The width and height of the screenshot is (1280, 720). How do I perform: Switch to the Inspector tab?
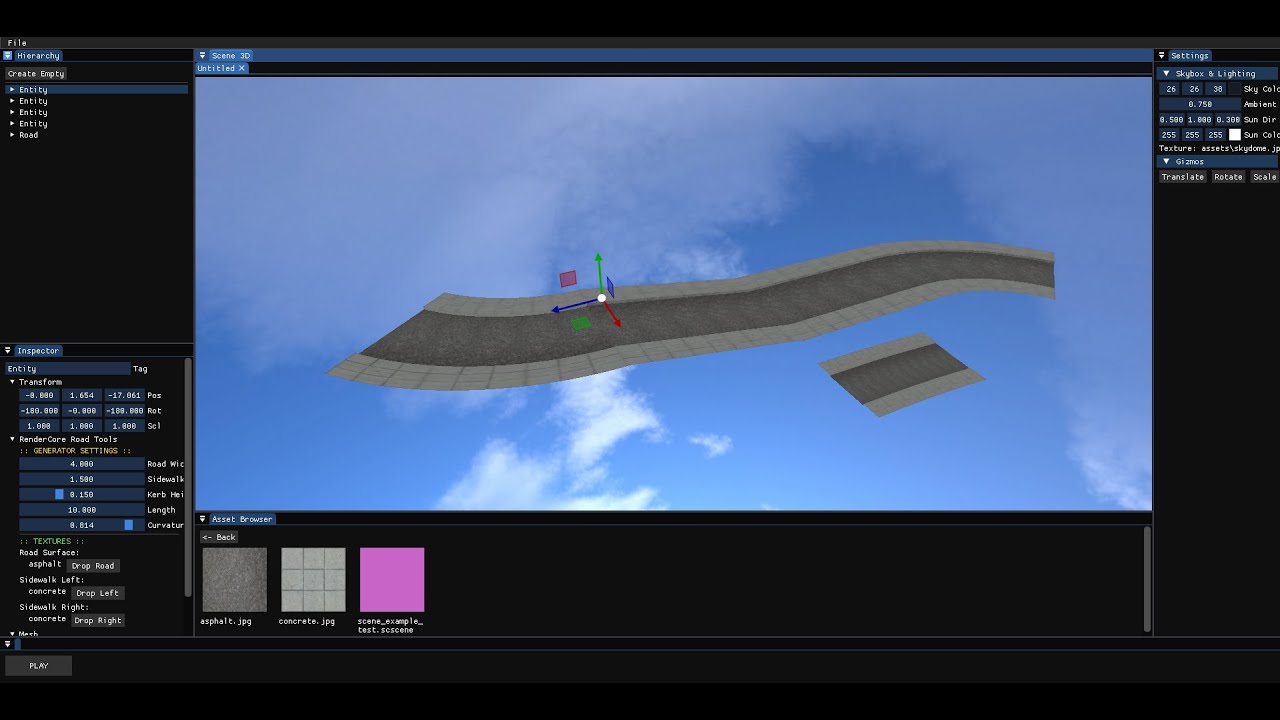(38, 351)
